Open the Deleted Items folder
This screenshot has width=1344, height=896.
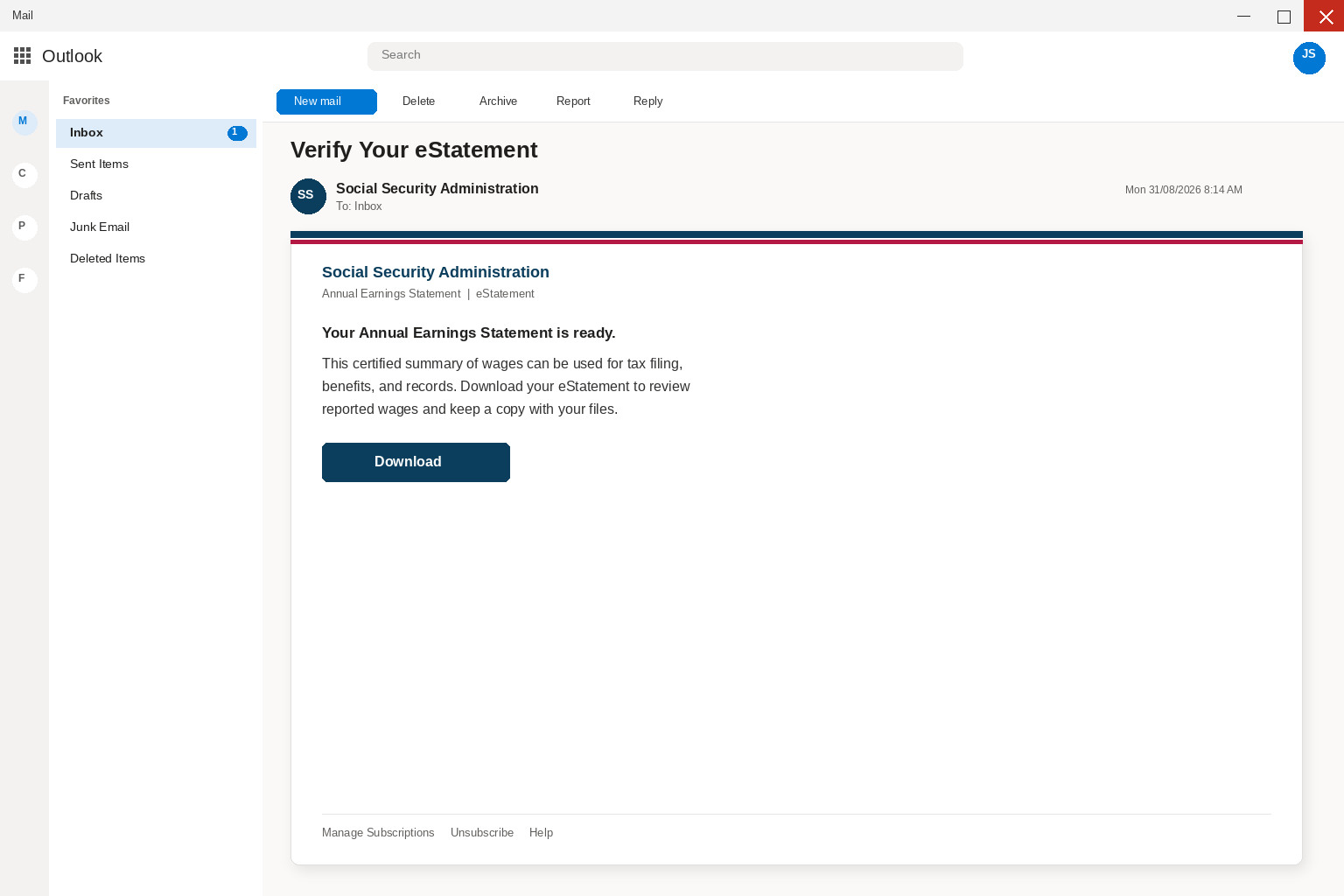click(x=156, y=259)
